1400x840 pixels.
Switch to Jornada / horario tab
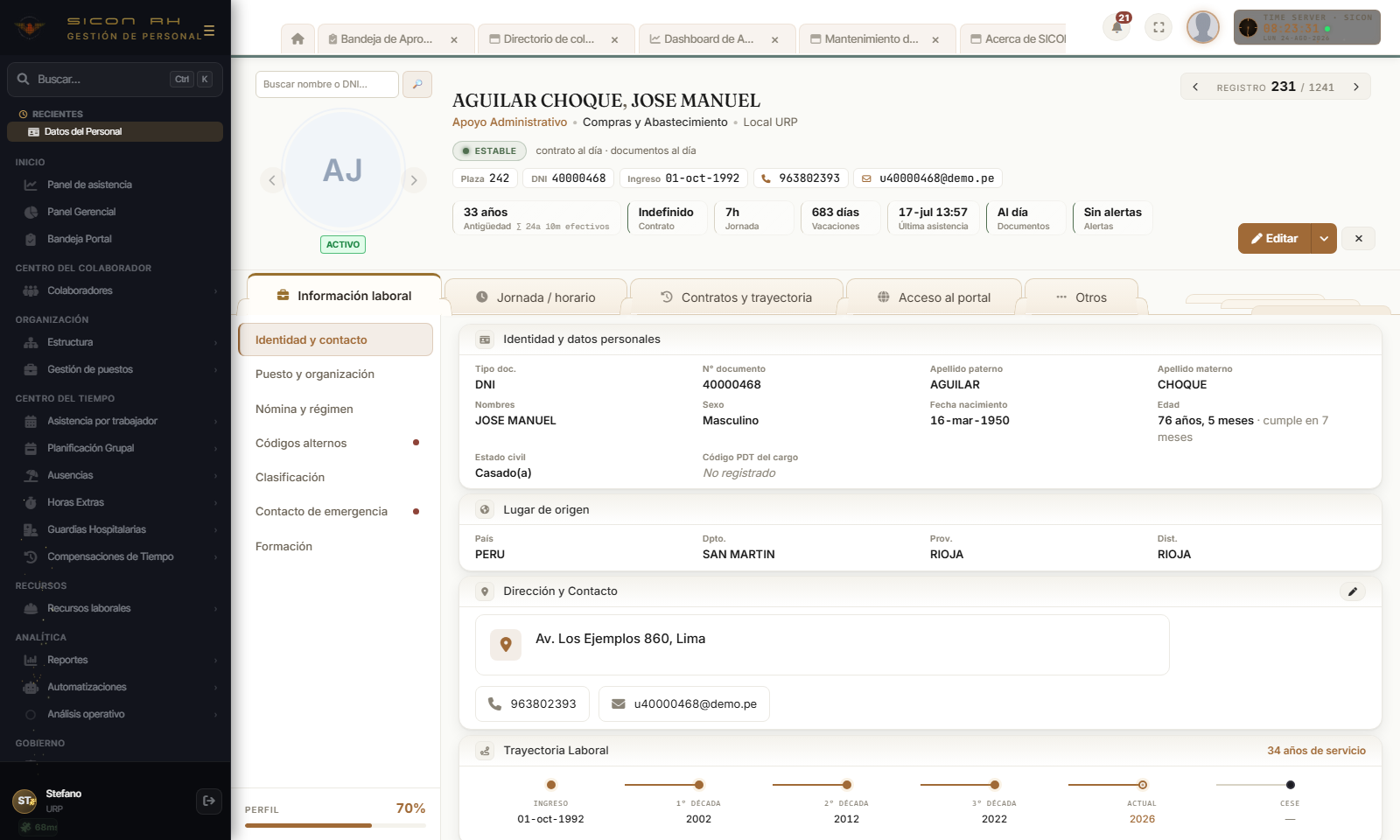coord(535,297)
